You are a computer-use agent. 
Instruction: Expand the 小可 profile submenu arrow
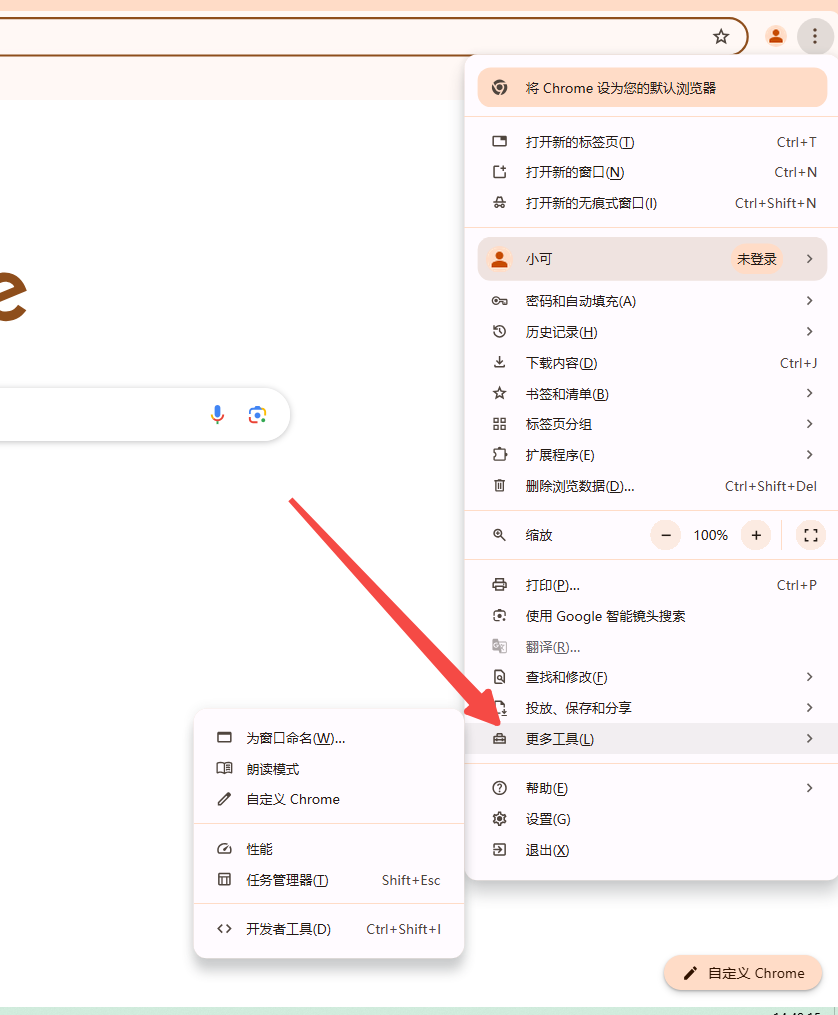[810, 259]
